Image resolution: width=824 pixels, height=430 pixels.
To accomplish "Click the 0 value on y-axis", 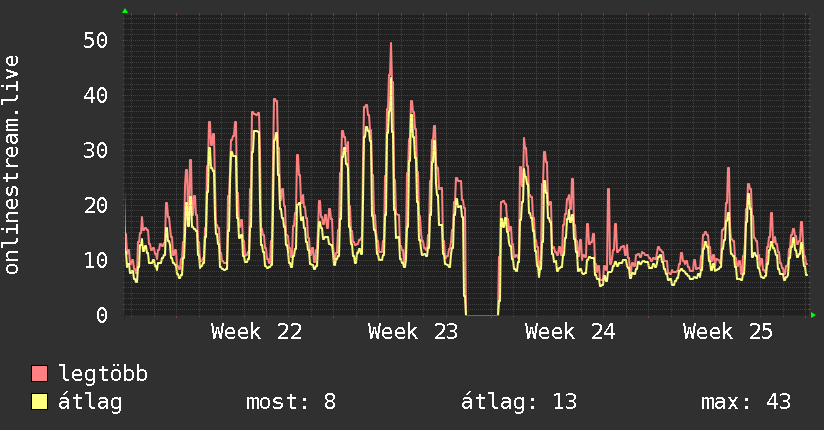I will pyautogui.click(x=102, y=315).
